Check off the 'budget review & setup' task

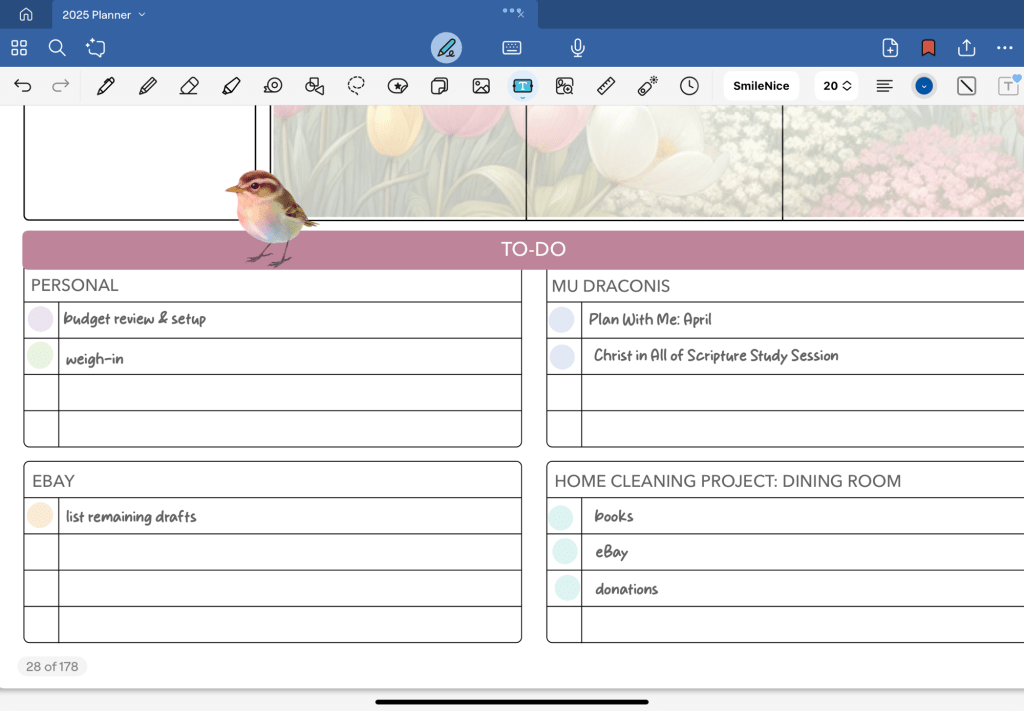(40, 320)
